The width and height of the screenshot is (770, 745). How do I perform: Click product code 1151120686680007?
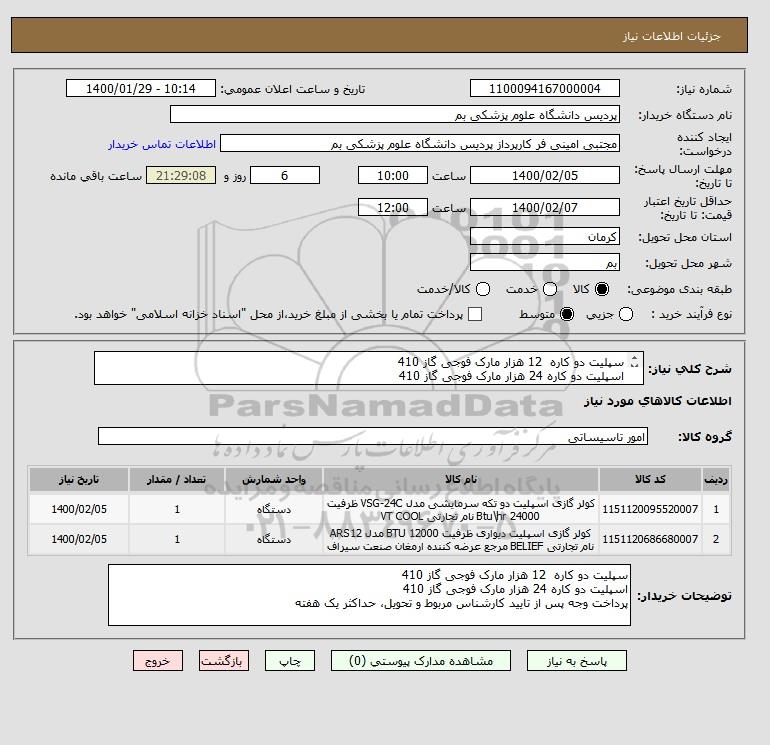[x=650, y=539]
